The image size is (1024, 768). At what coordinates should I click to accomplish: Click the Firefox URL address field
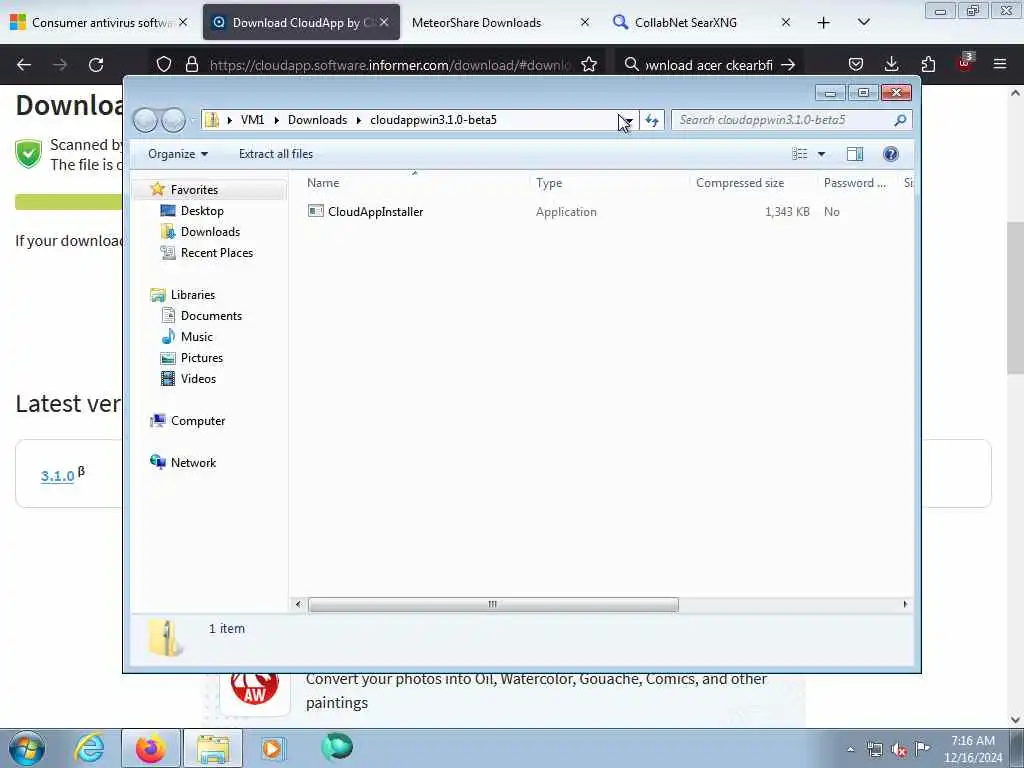click(x=390, y=65)
